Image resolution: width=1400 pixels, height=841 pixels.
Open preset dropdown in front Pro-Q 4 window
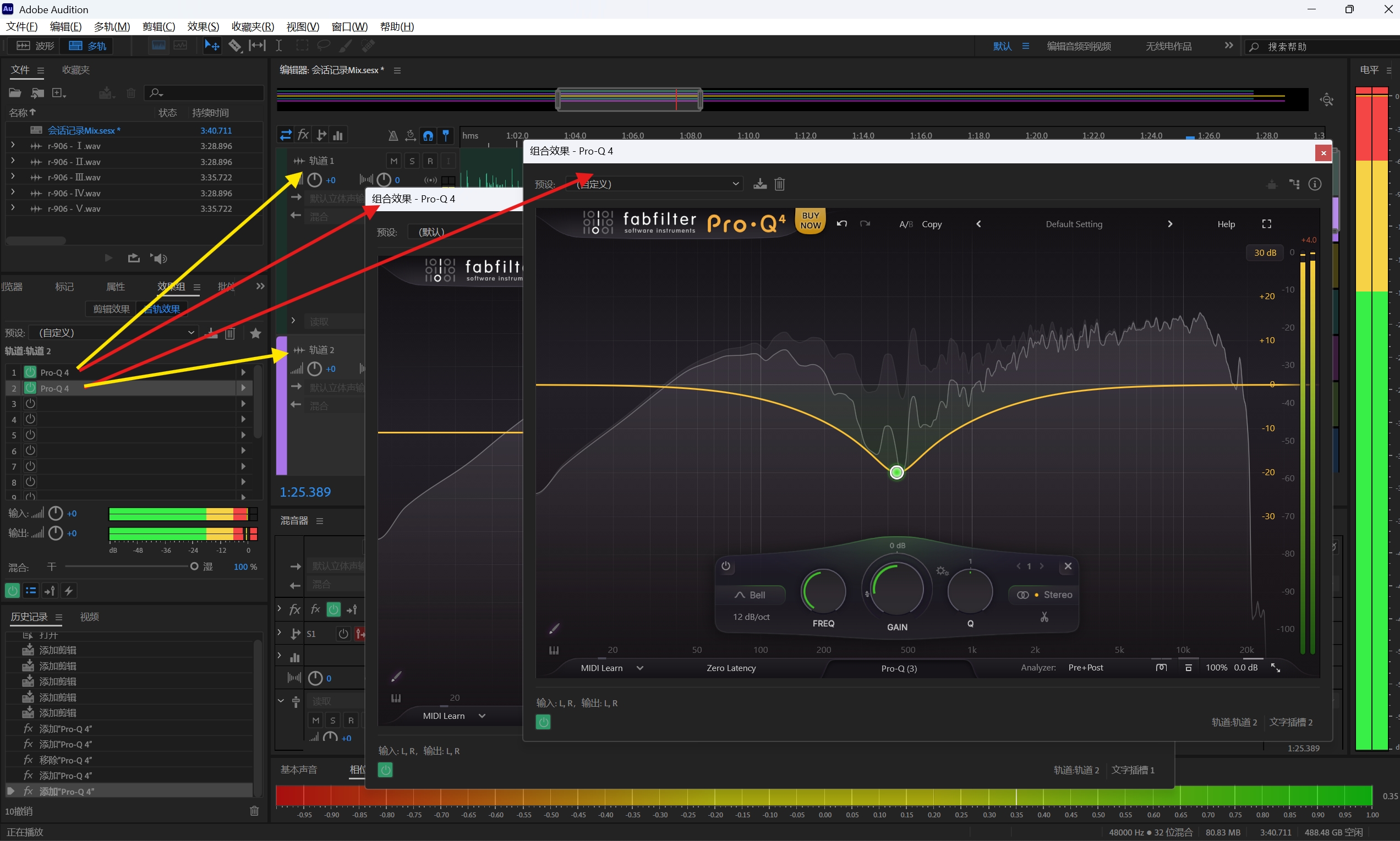coord(654,184)
